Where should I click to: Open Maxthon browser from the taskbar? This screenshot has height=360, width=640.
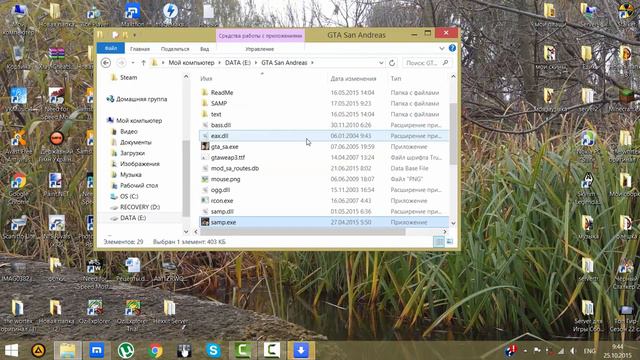97,351
